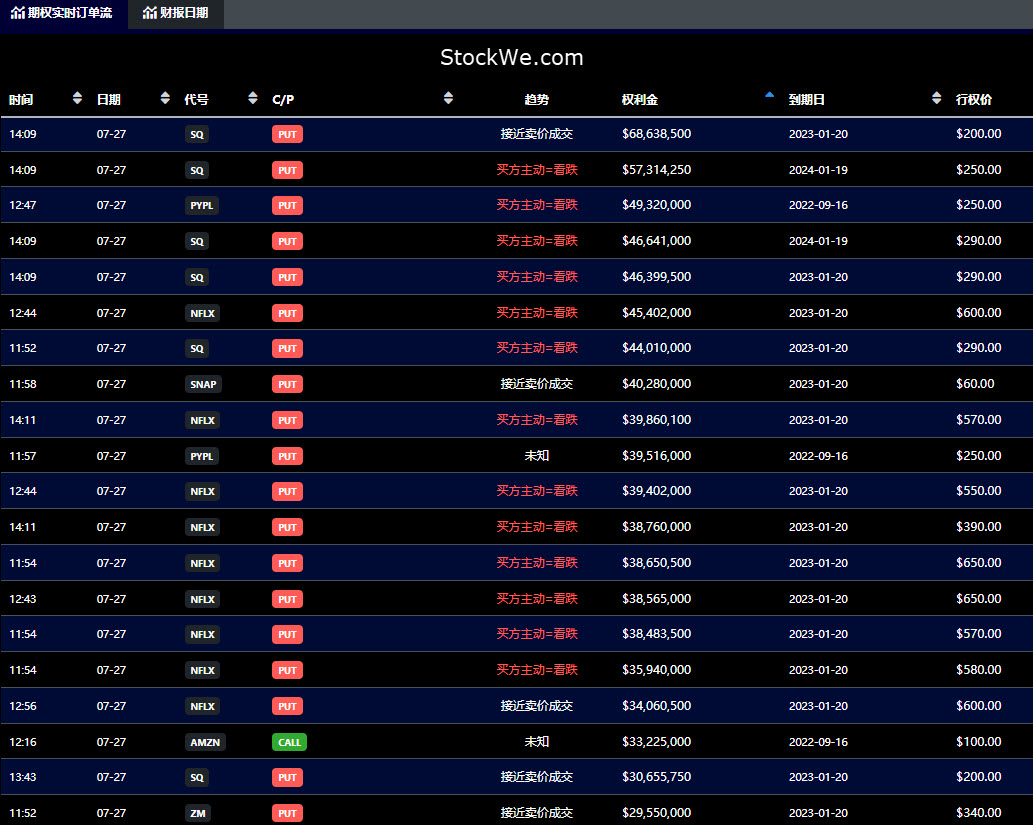Click the strike price $60.00
The image size is (1033, 825).
975,384
